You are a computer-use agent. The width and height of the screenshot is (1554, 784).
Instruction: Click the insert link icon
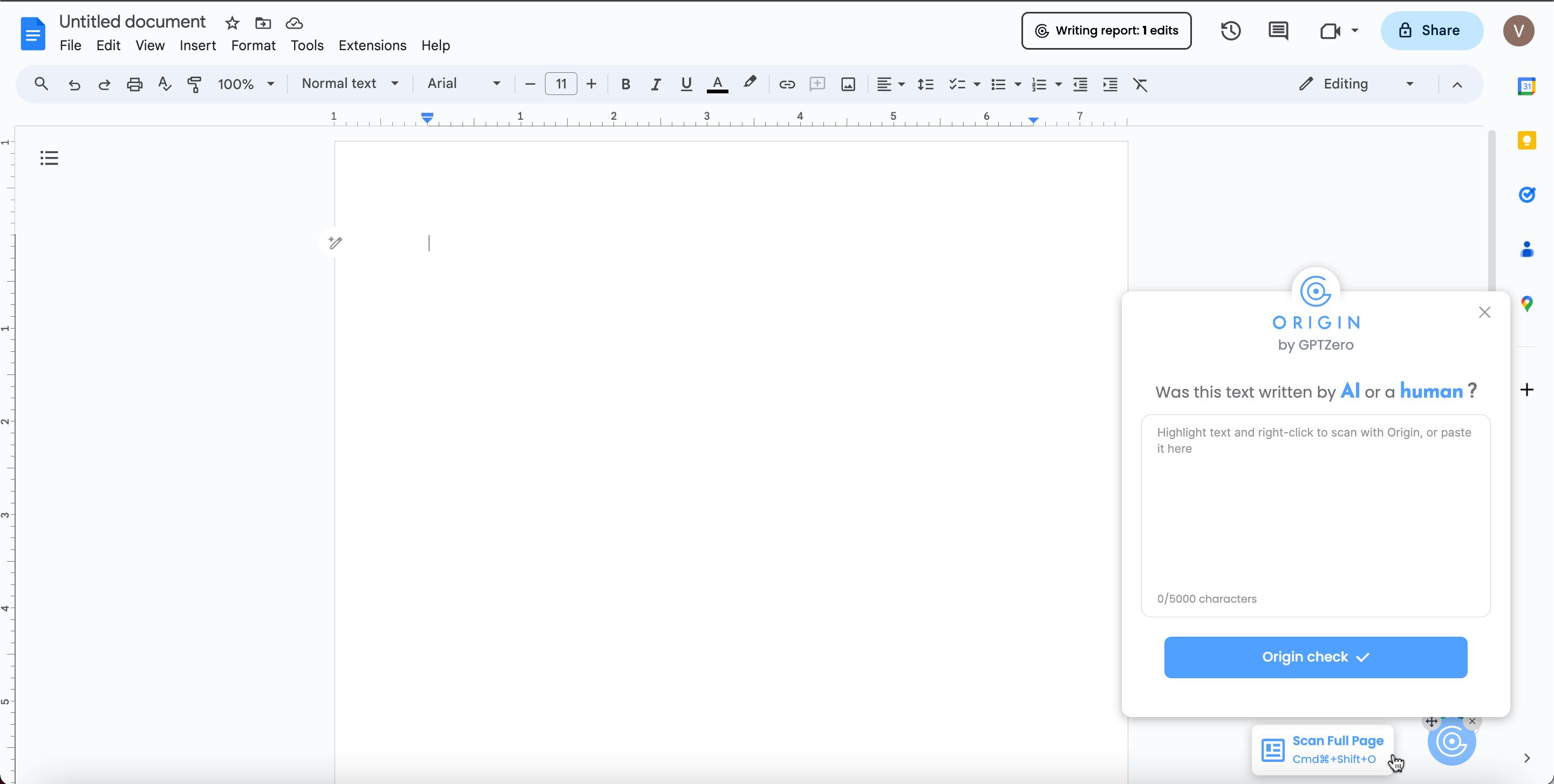click(787, 84)
